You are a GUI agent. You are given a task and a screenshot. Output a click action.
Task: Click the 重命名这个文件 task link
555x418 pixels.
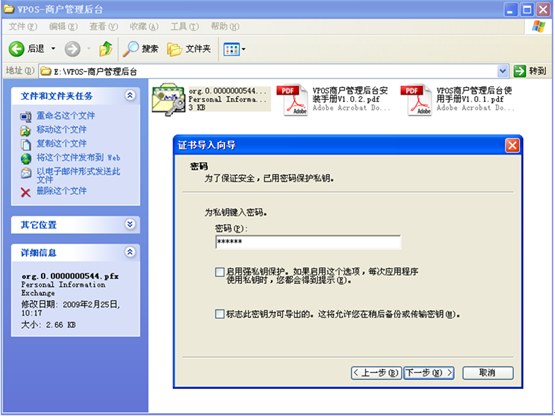point(66,115)
